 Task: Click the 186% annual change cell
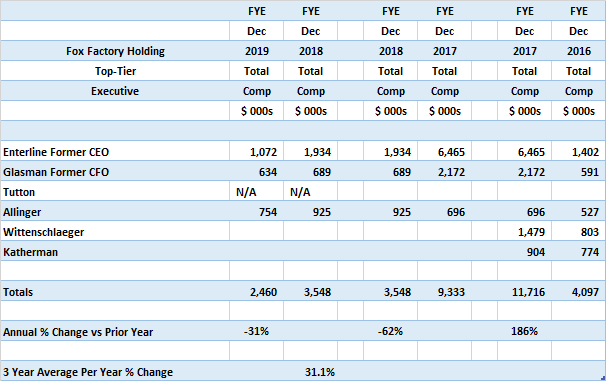(x=524, y=332)
